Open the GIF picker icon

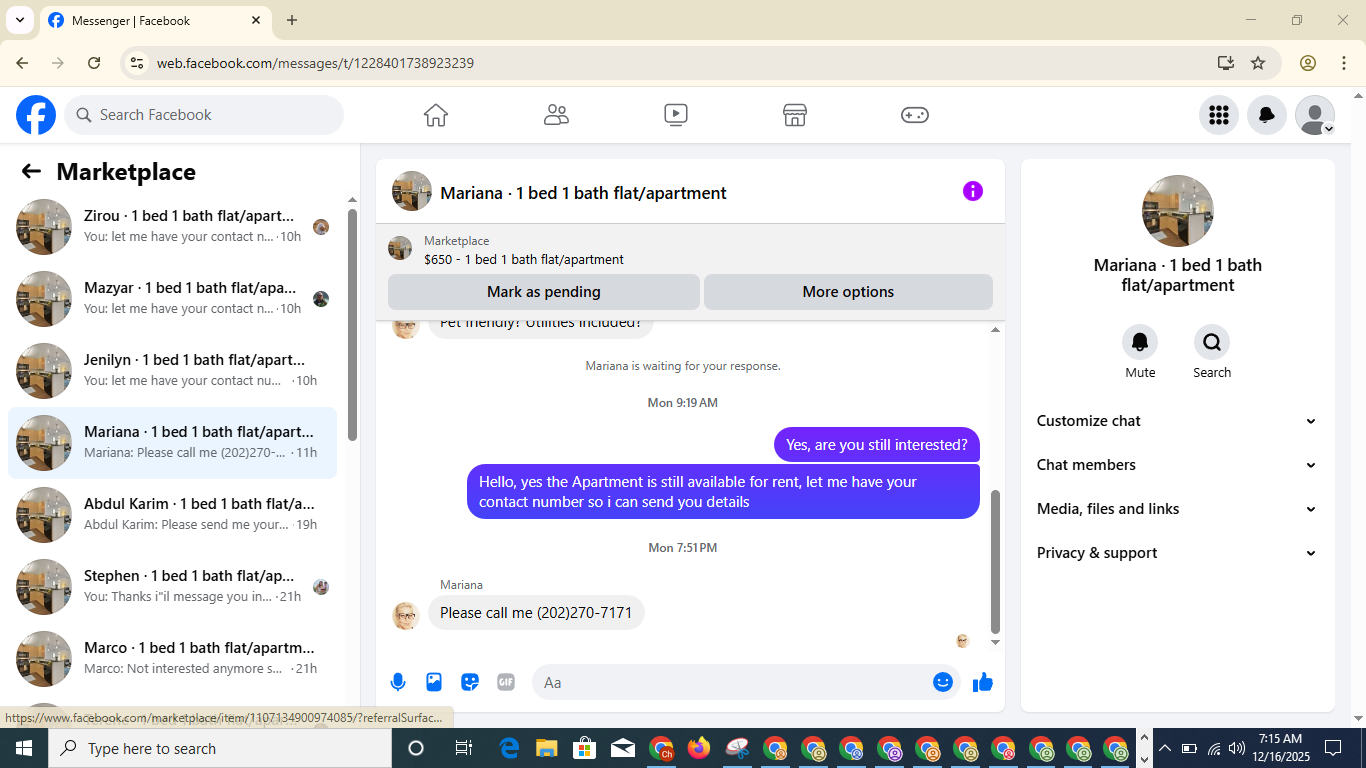pos(506,682)
